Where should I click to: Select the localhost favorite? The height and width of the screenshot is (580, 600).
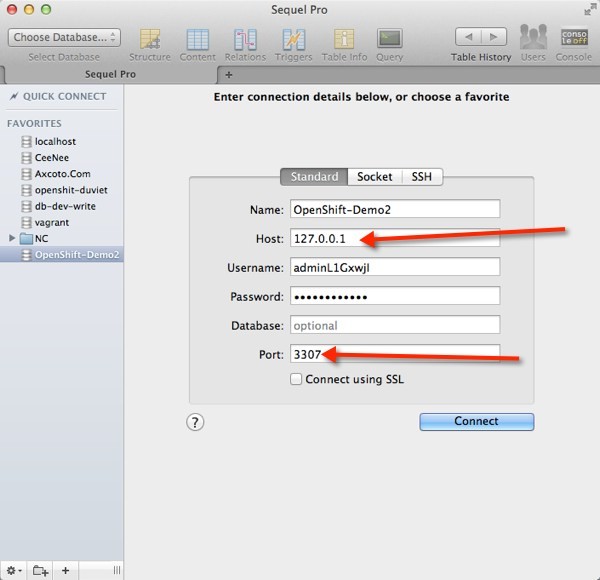(x=62, y=142)
